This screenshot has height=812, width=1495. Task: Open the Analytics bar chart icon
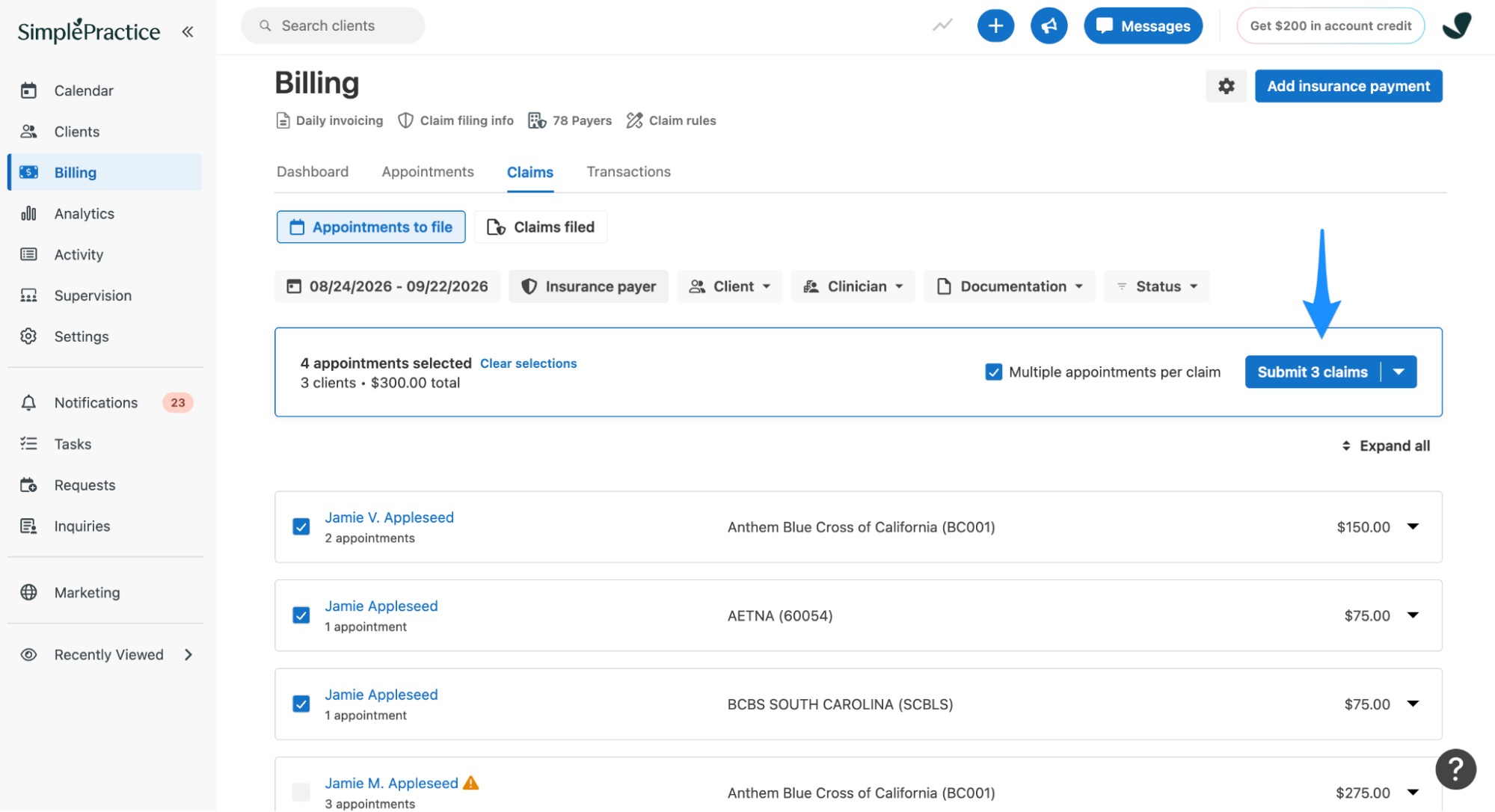tap(28, 214)
